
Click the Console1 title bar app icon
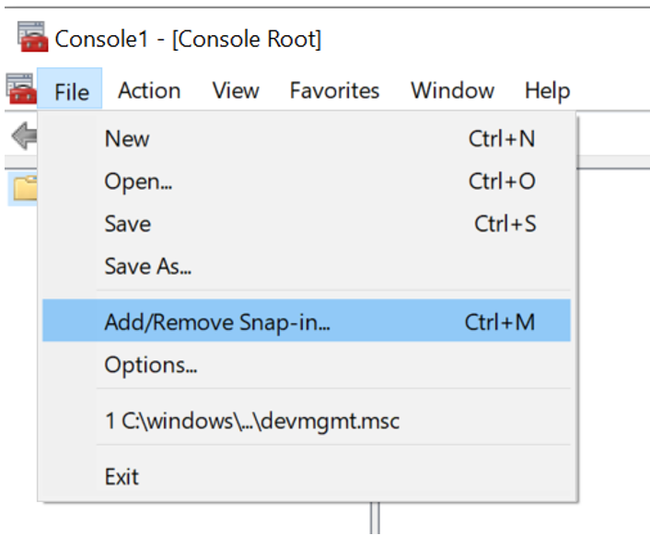(x=33, y=38)
